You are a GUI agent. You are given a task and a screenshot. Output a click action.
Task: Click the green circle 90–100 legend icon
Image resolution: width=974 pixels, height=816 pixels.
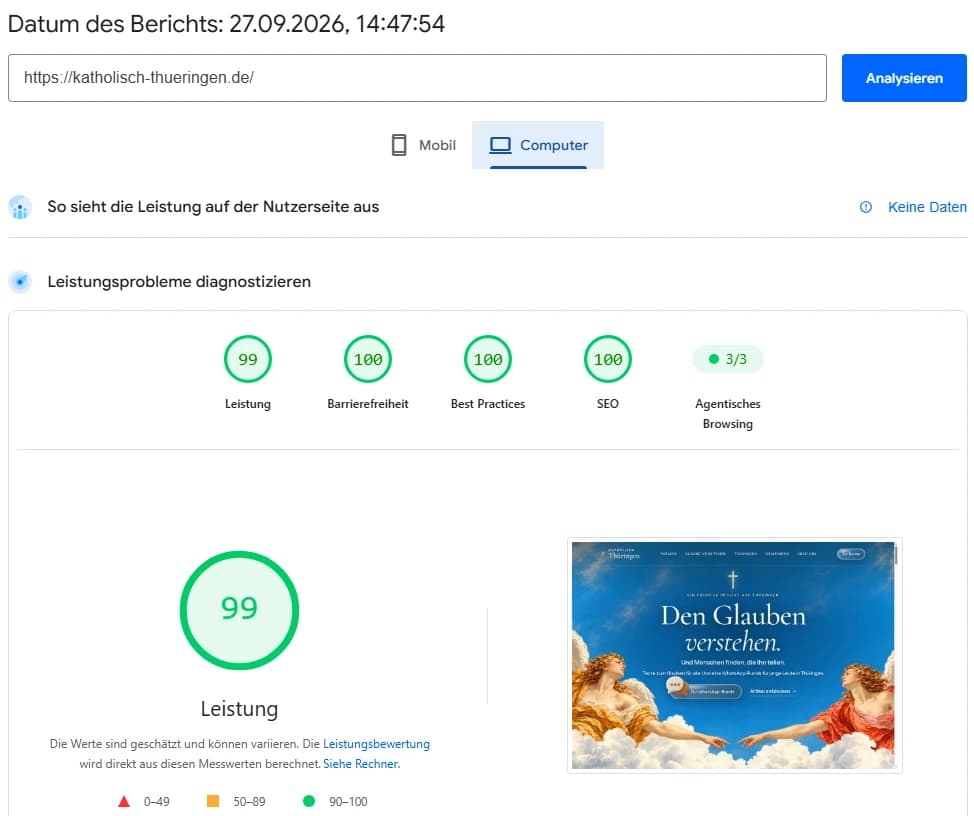click(309, 801)
